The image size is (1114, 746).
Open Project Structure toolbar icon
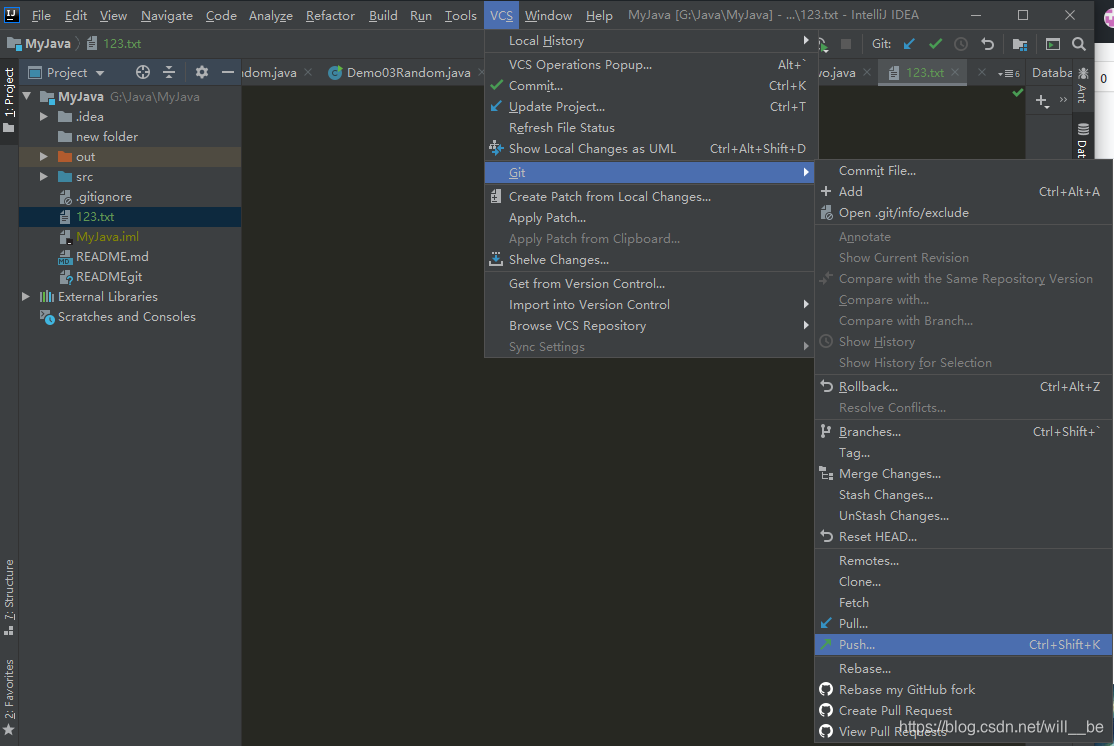point(1020,44)
